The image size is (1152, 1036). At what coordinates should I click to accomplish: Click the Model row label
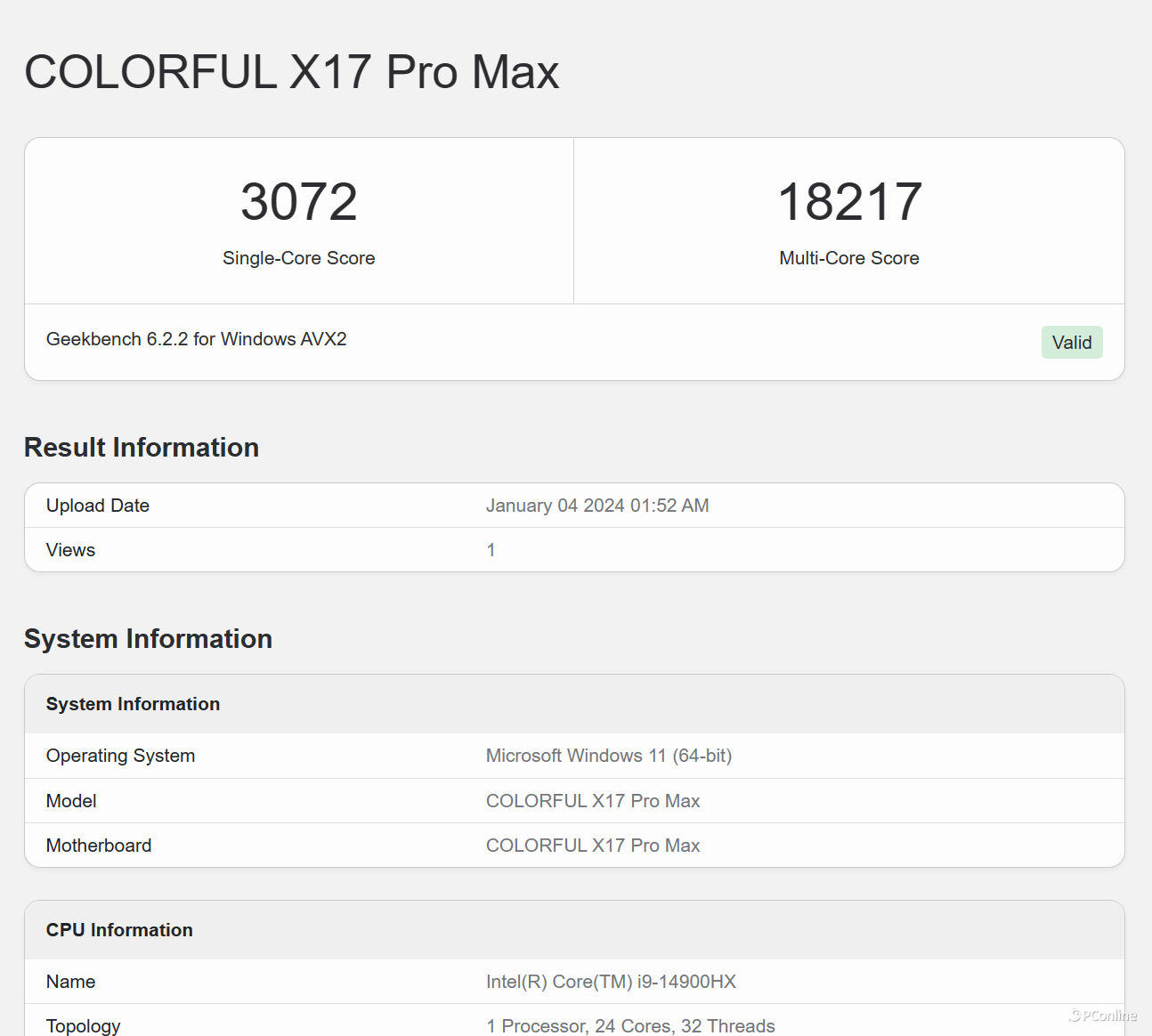pos(71,801)
